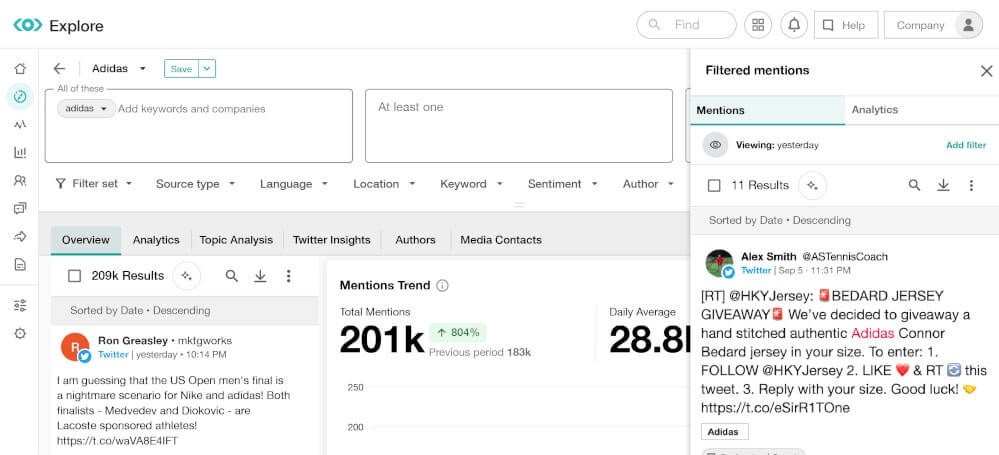Image resolution: width=999 pixels, height=455 pixels.
Task: Check the 11 Results select-all checkbox
Action: pyautogui.click(x=714, y=185)
